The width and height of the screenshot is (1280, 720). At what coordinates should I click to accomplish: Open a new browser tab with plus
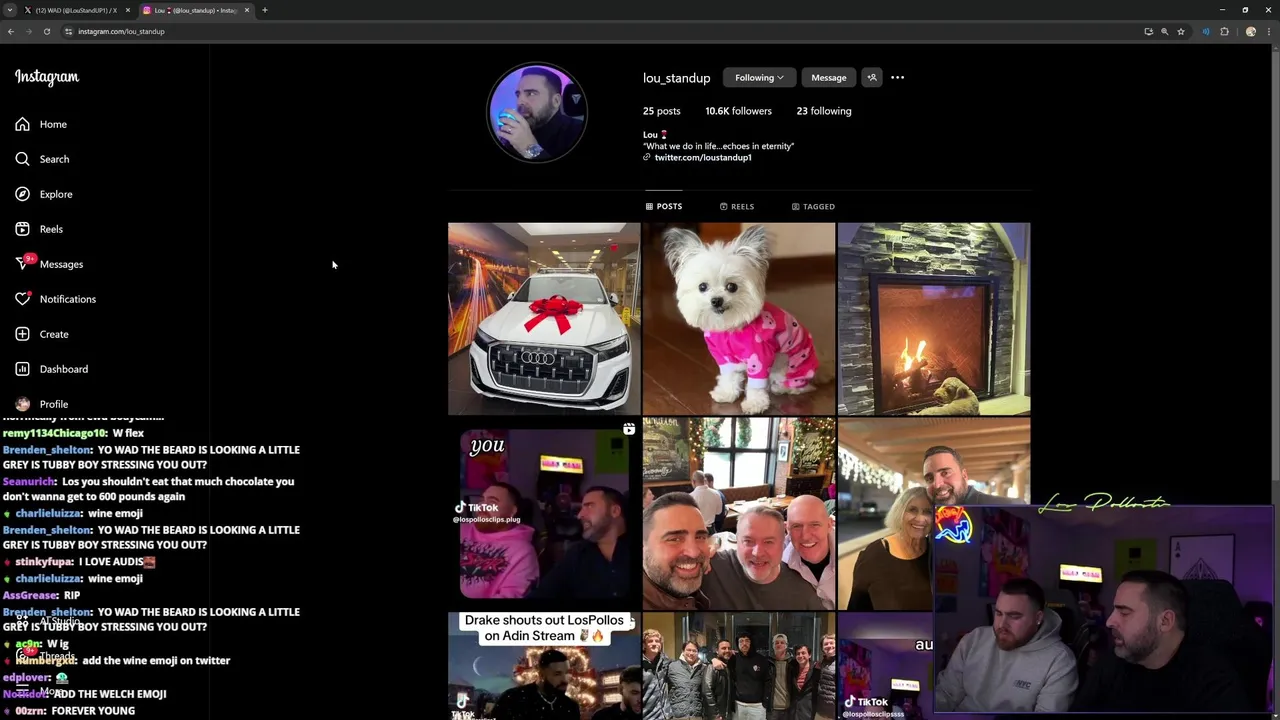point(264,10)
